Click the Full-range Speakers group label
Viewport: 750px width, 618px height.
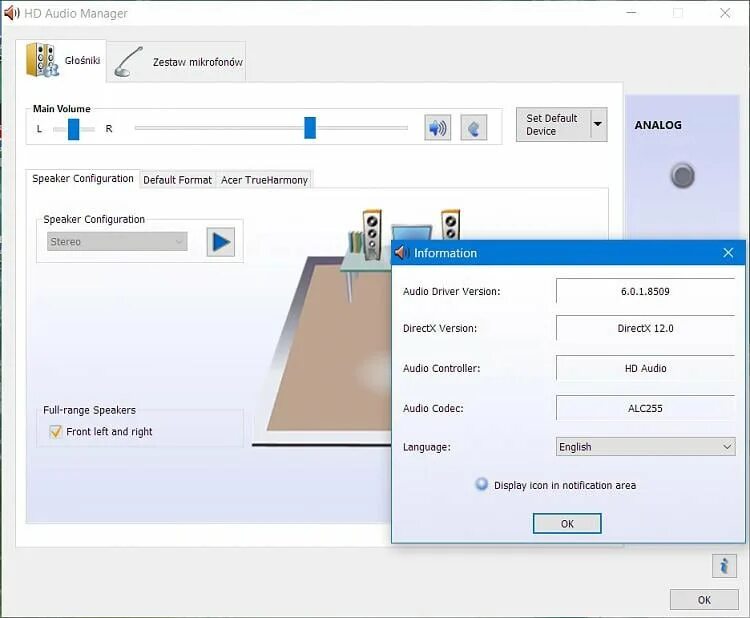point(89,410)
